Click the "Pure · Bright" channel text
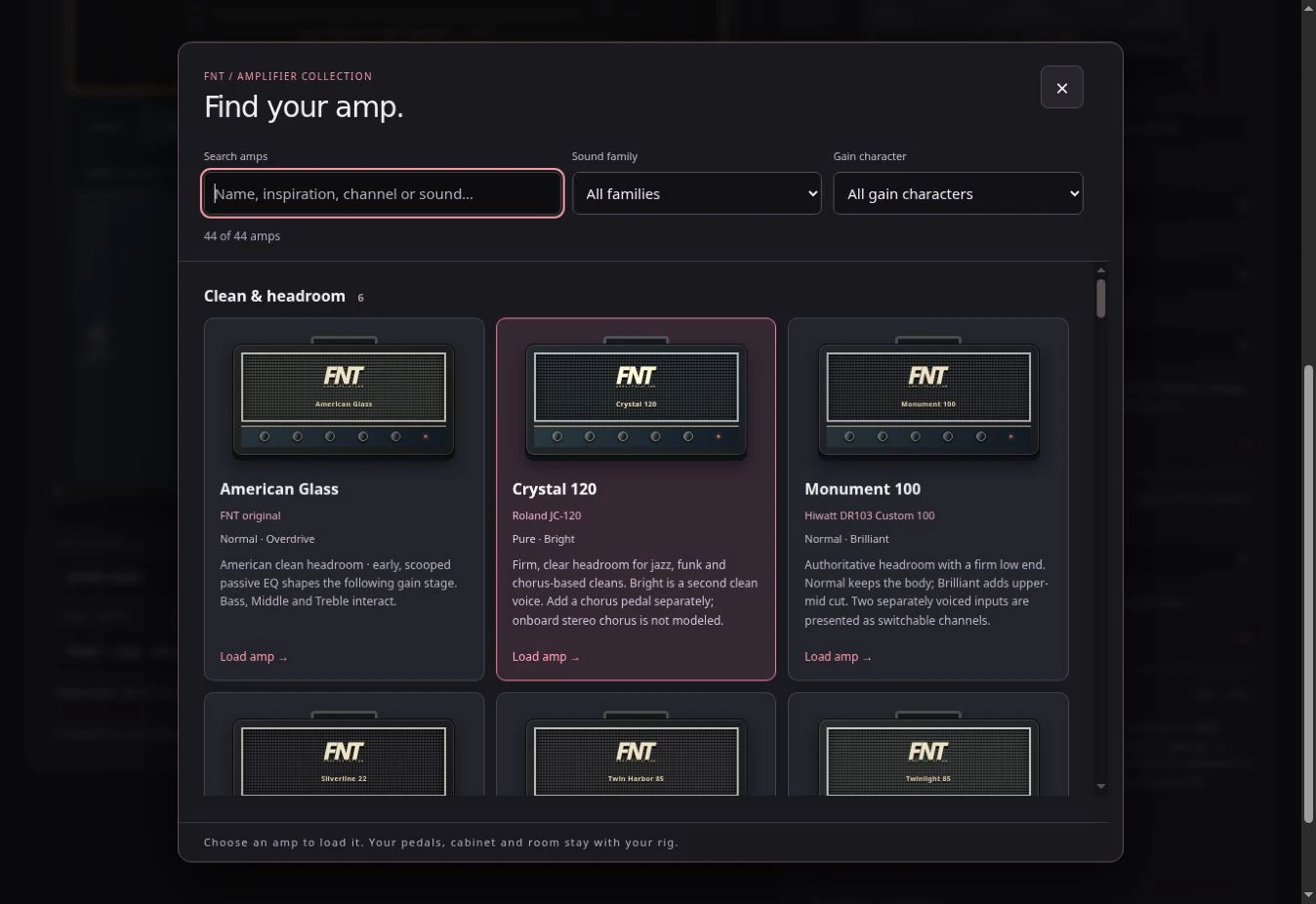1316x904 pixels. pos(543,539)
